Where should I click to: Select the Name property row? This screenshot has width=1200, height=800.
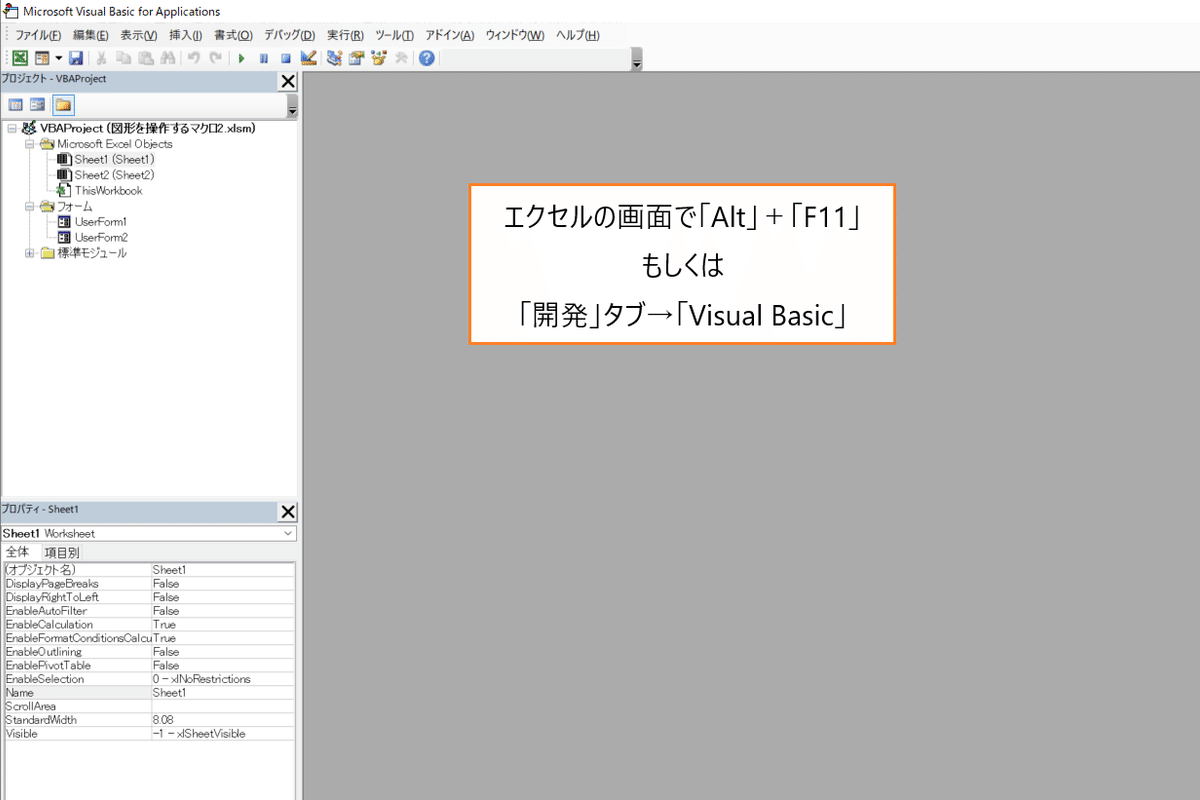149,692
